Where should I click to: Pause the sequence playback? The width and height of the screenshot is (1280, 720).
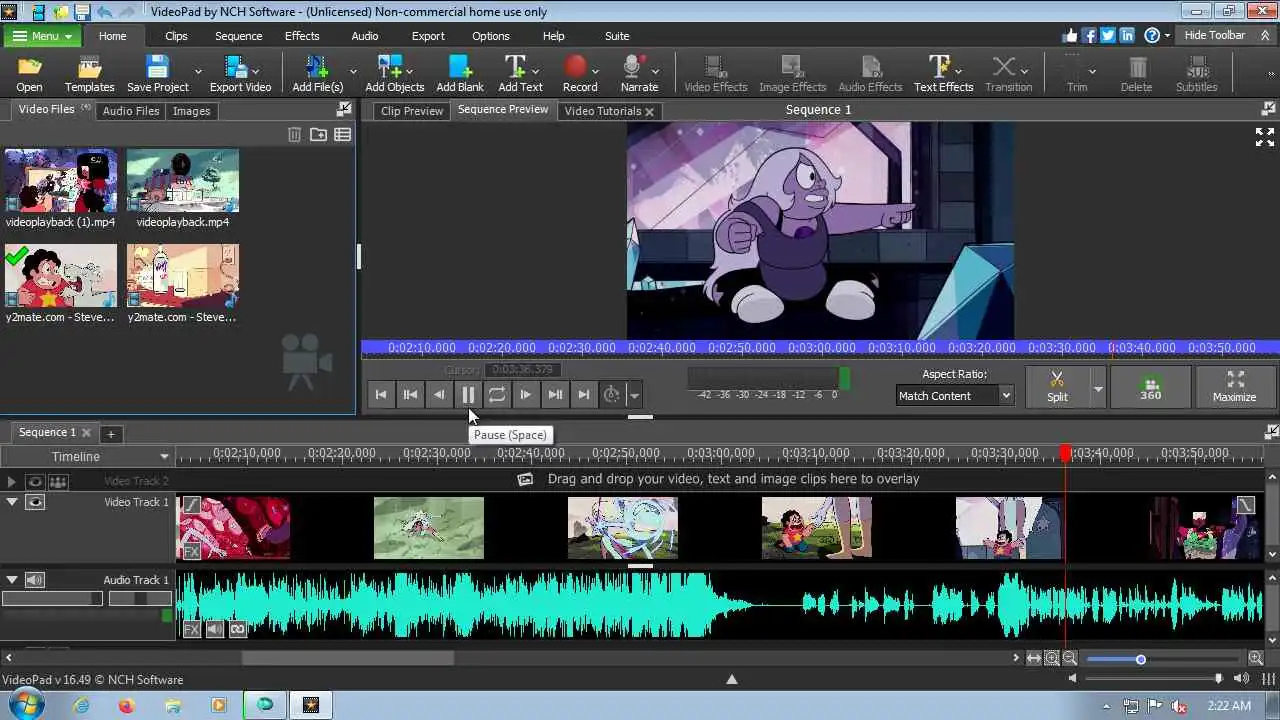[x=468, y=395]
